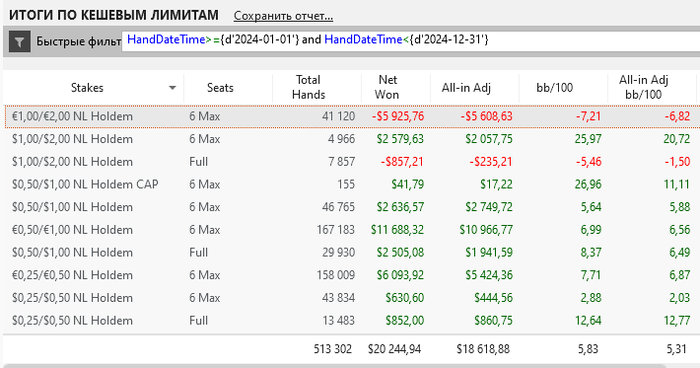The width and height of the screenshot is (700, 368).
Task: Click the horizontal scrollbar at bottom
Action: pos(335,366)
